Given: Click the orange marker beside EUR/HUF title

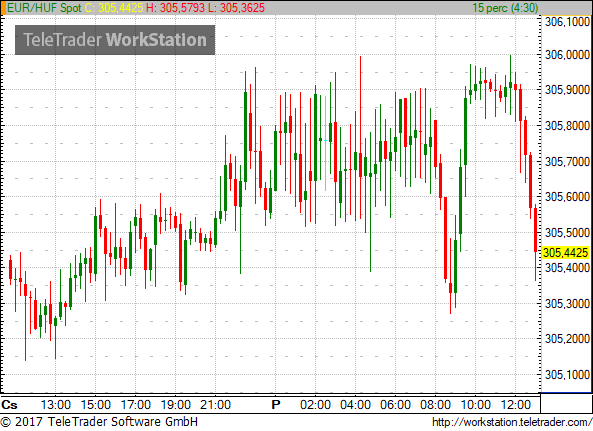Looking at the screenshot, I should 3,8.
